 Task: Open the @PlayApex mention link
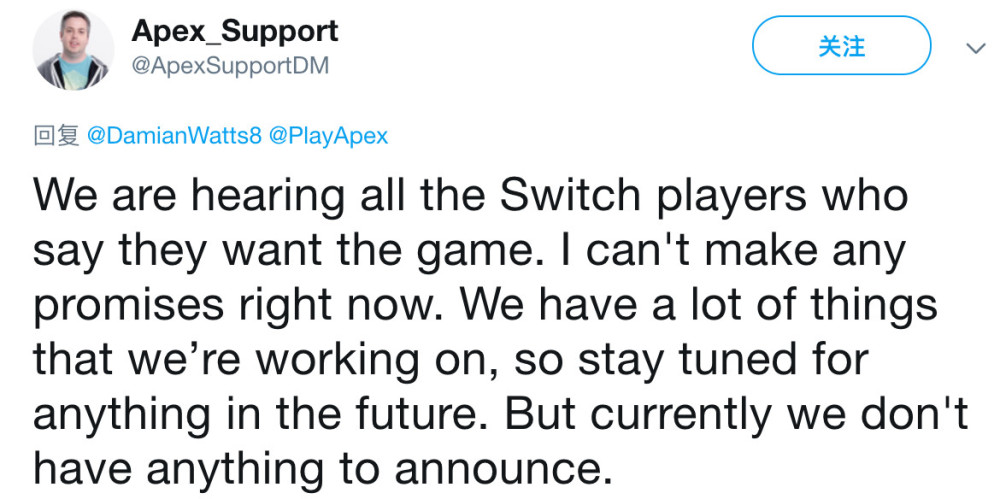[x=328, y=136]
